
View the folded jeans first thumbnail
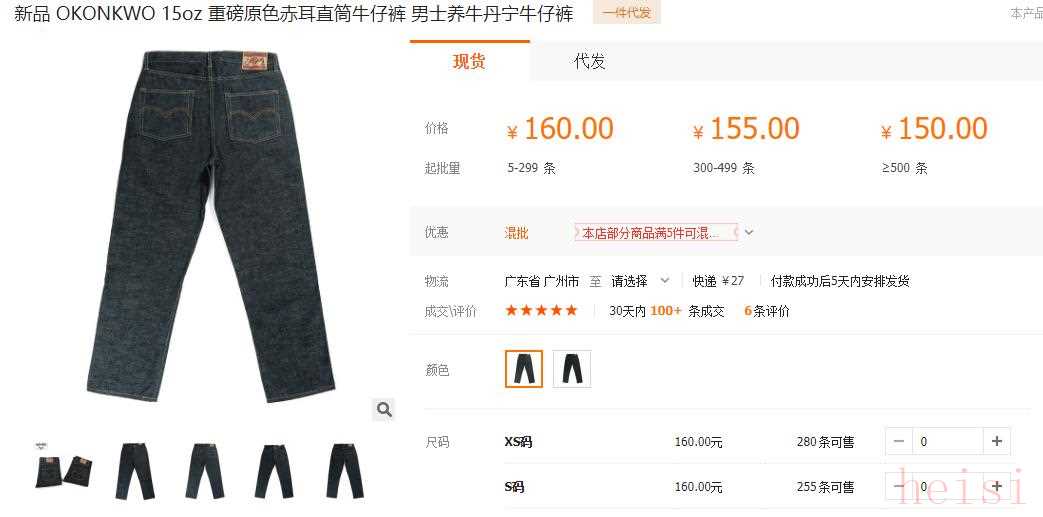pyautogui.click(x=64, y=470)
